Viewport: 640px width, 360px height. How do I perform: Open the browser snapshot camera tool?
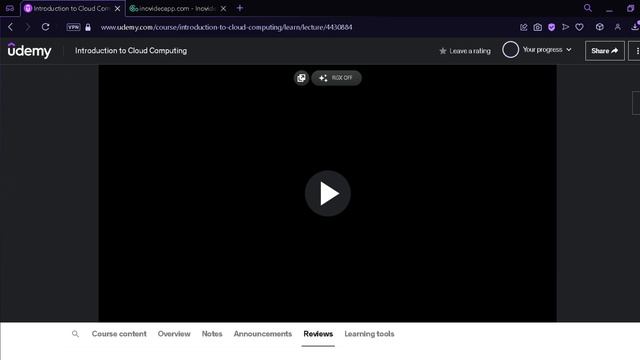point(538,27)
